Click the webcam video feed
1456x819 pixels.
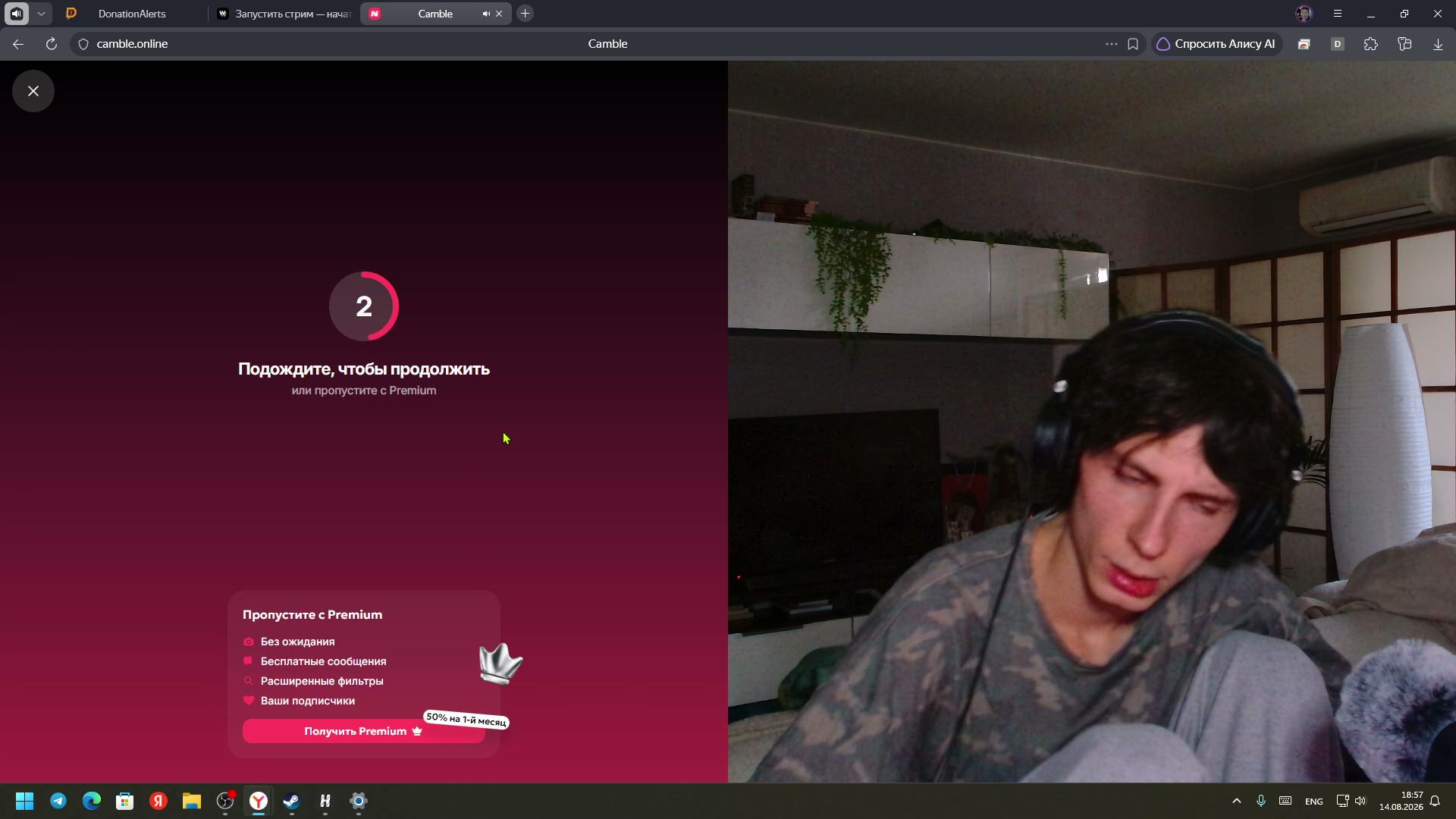tap(1092, 422)
